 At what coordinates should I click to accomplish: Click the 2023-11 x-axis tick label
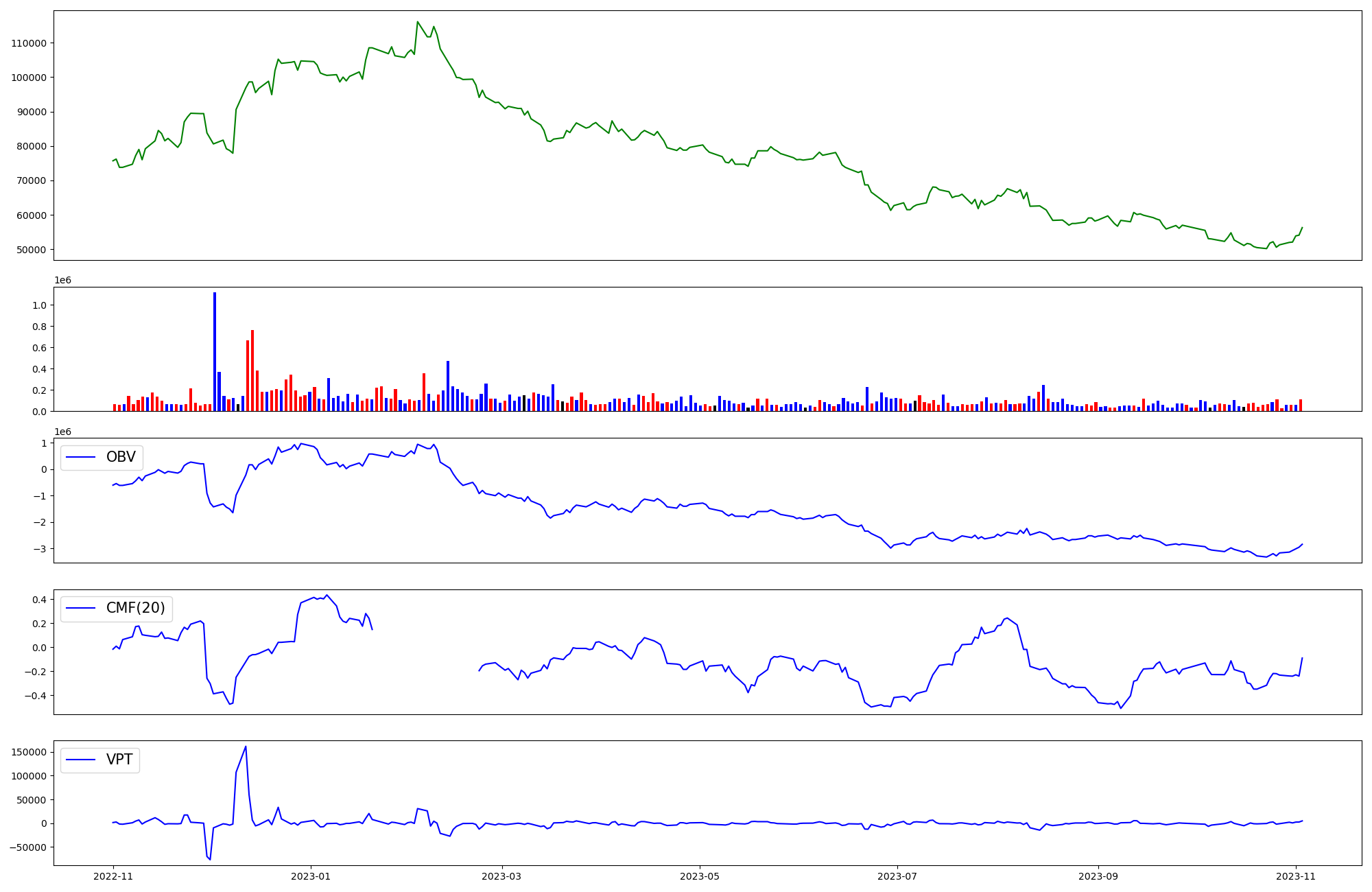[x=1296, y=876]
